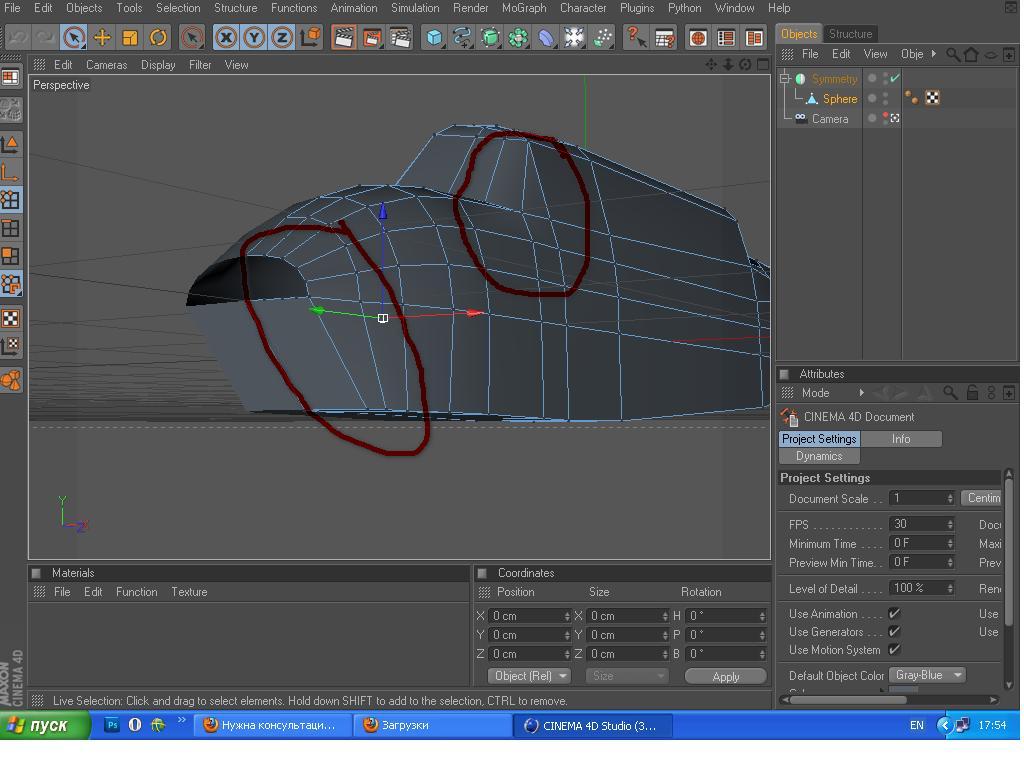The width and height of the screenshot is (1024, 768).
Task: Toggle the Symmetry object's enable checkmark
Action: pos(895,78)
